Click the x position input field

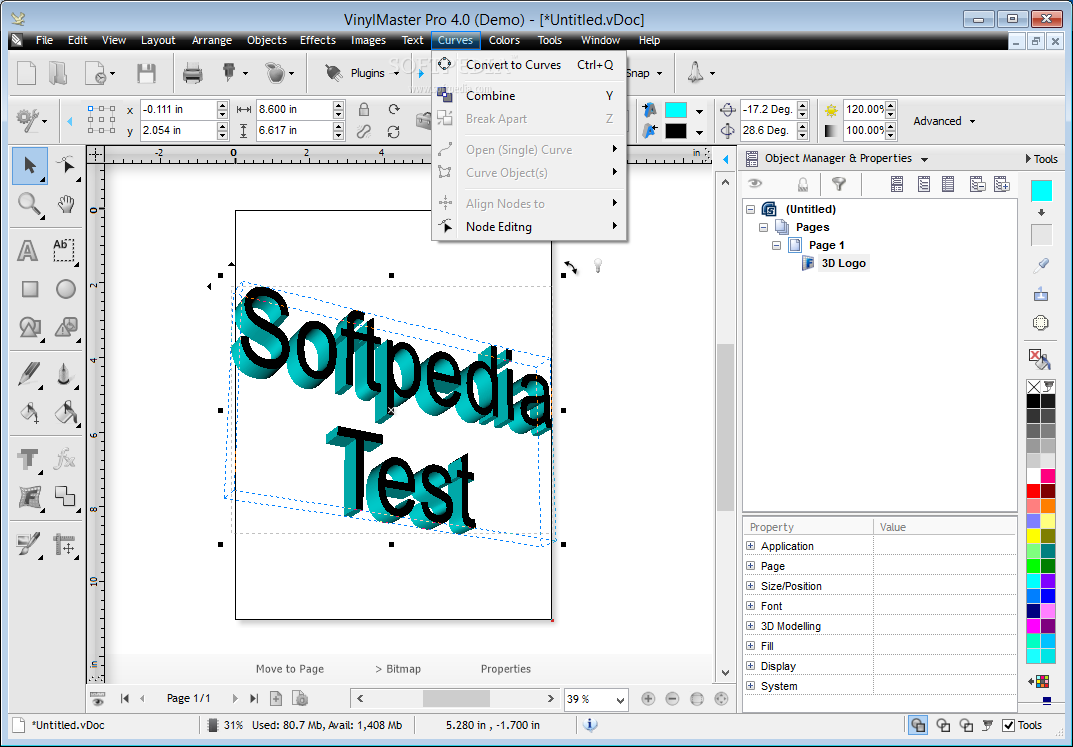179,109
